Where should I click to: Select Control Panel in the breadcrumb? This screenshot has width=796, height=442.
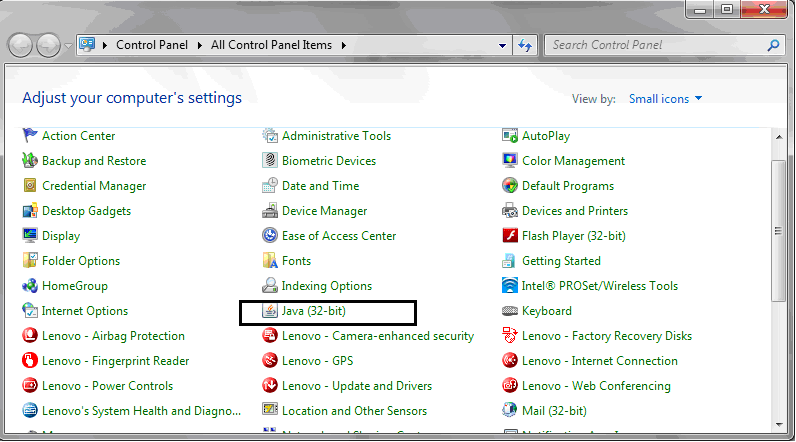pyautogui.click(x=152, y=45)
